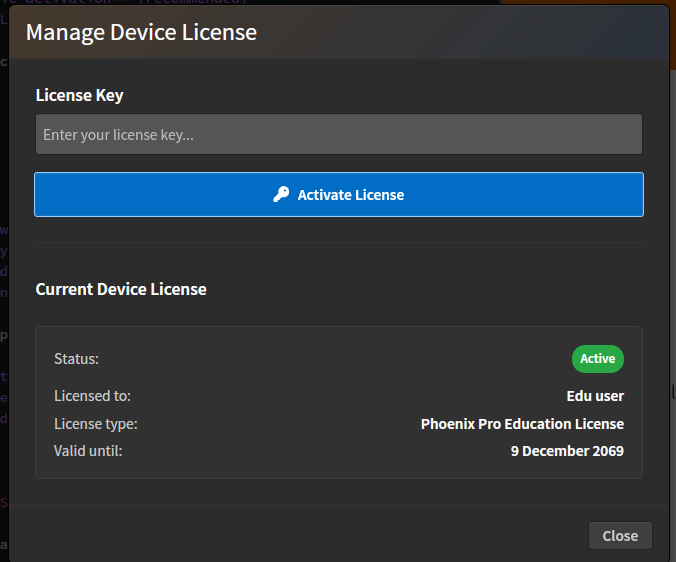
Task: Click the License Key field label
Action: (x=79, y=95)
